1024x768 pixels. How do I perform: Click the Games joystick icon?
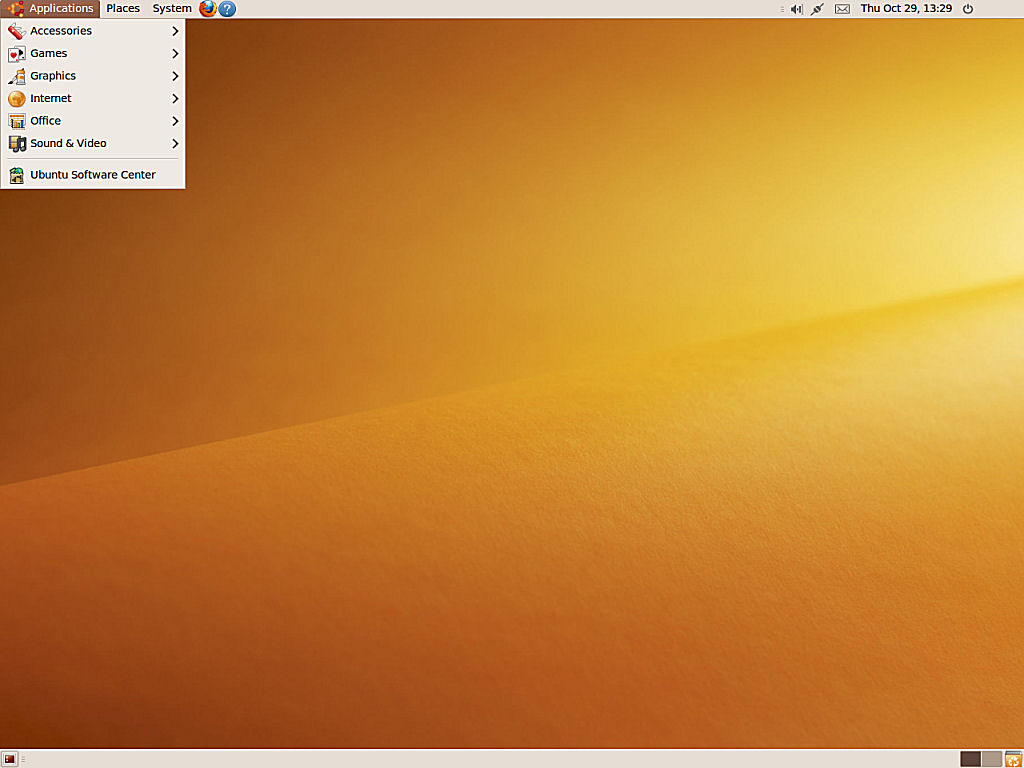pyautogui.click(x=16, y=53)
